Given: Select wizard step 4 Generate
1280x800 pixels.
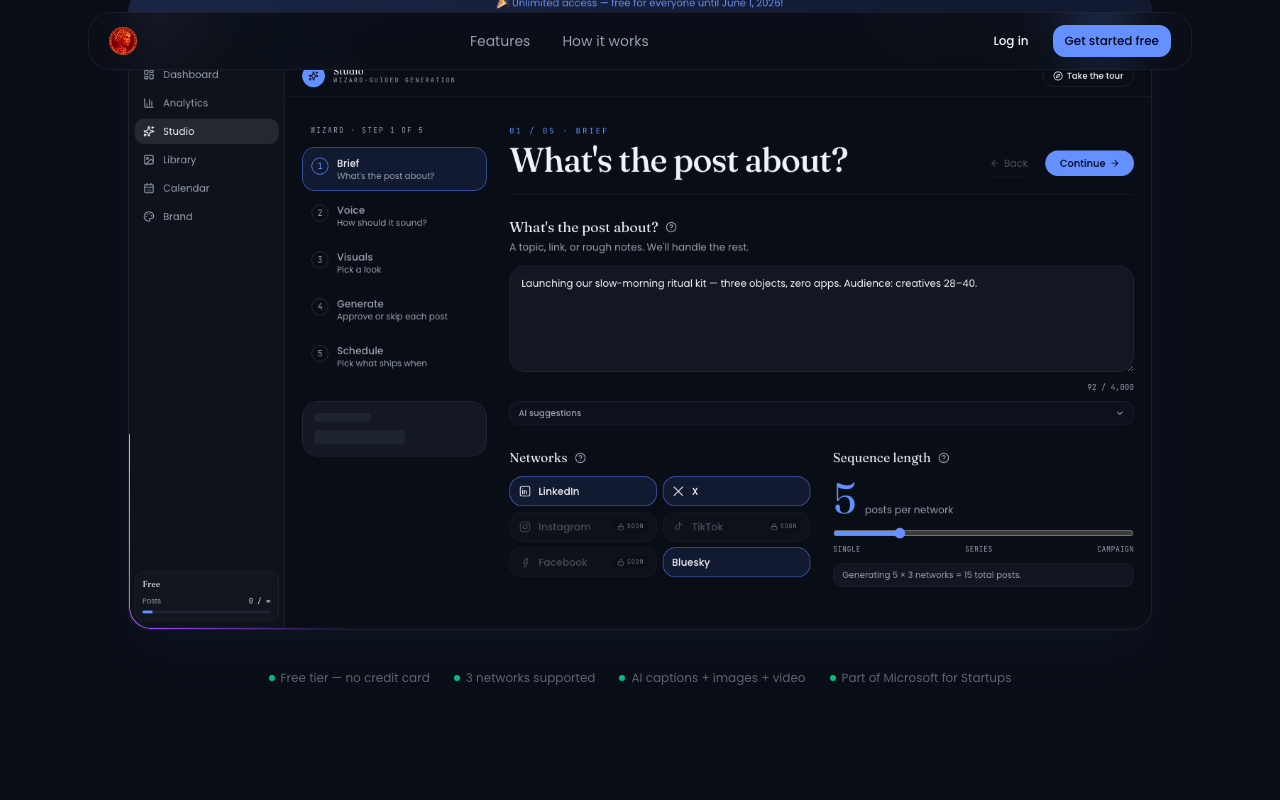Looking at the screenshot, I should click(x=394, y=310).
